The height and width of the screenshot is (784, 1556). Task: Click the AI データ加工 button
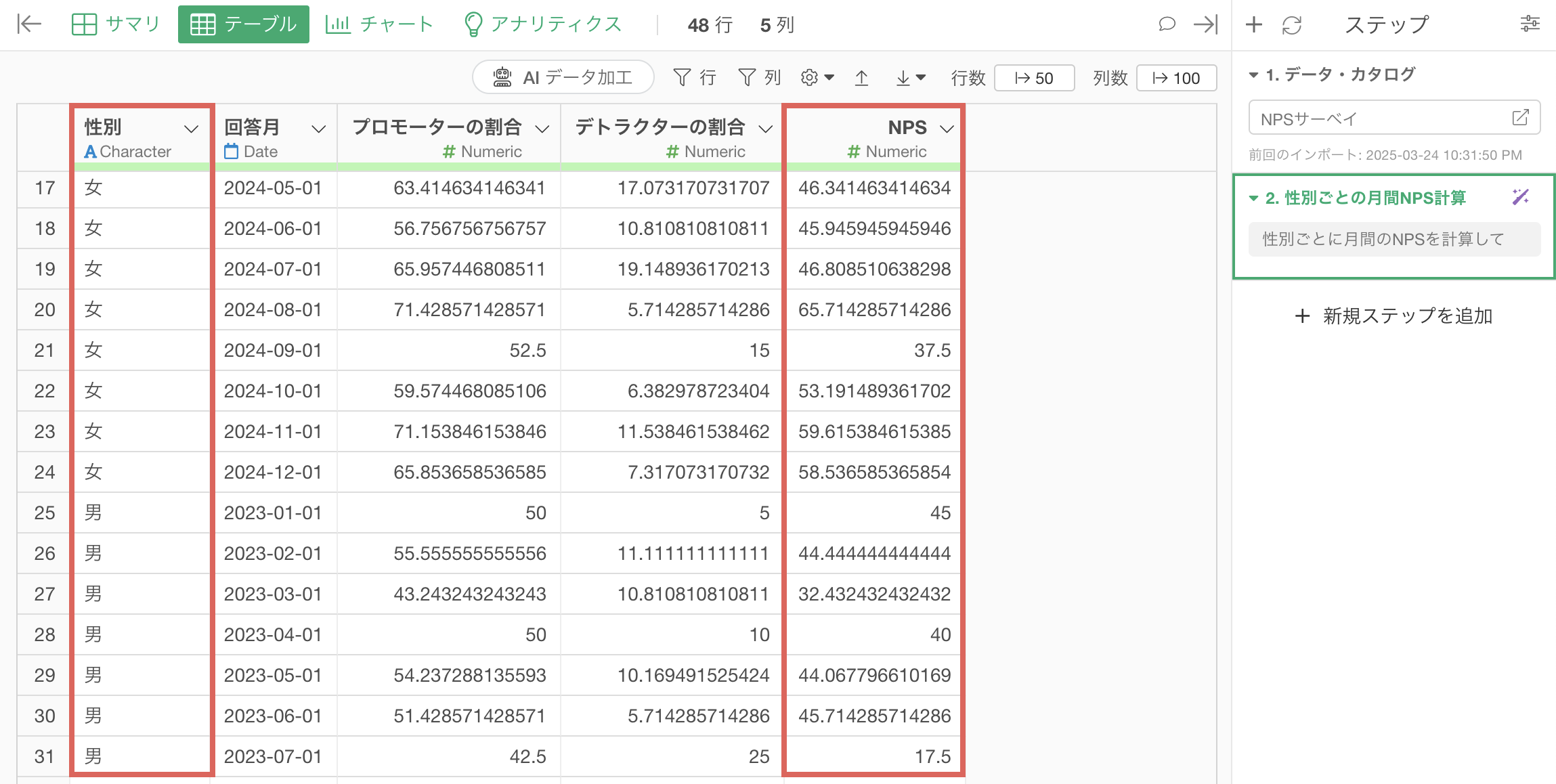click(x=563, y=77)
